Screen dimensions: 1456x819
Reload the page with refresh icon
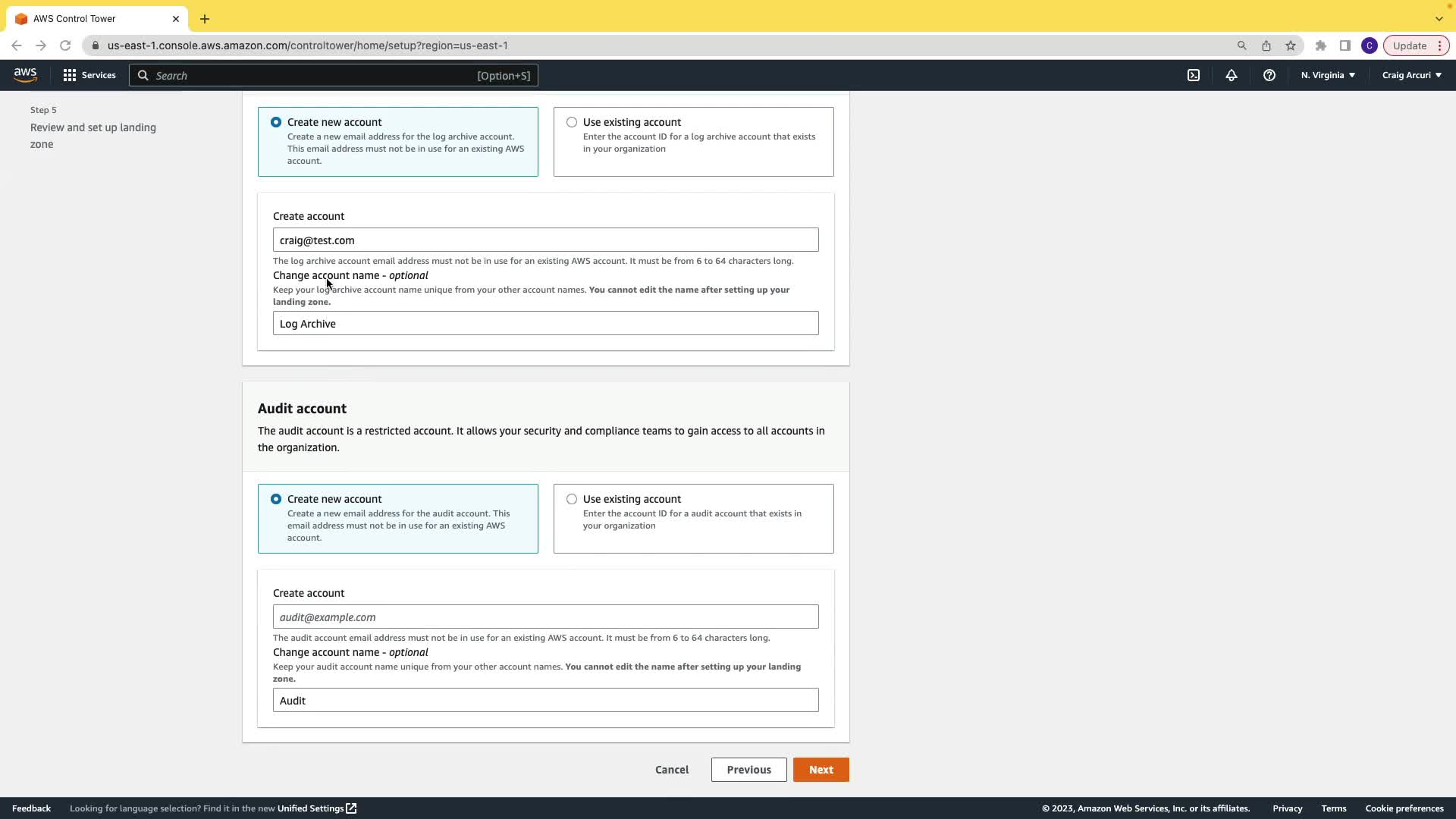(x=65, y=45)
